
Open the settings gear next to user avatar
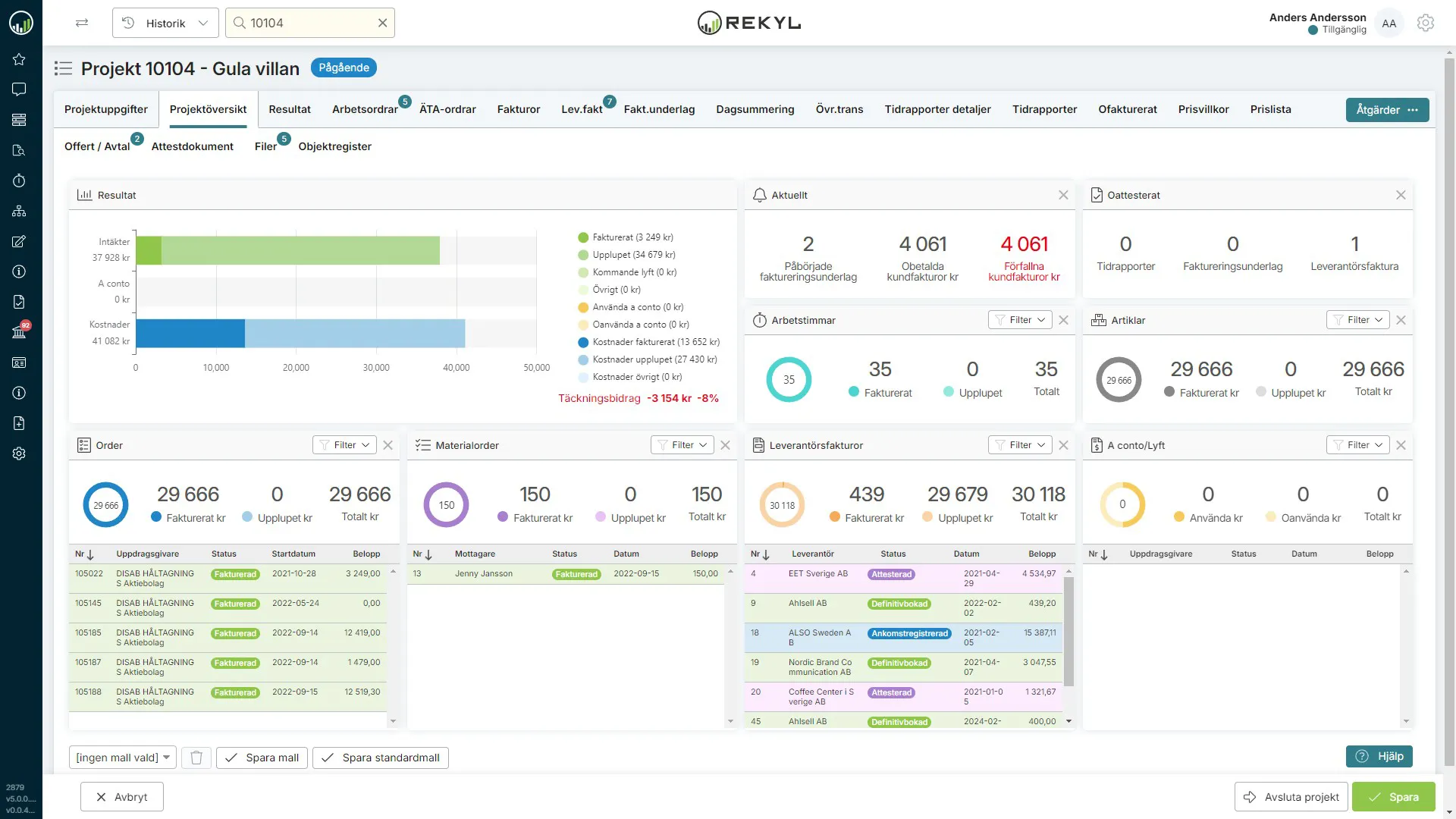pos(1425,23)
